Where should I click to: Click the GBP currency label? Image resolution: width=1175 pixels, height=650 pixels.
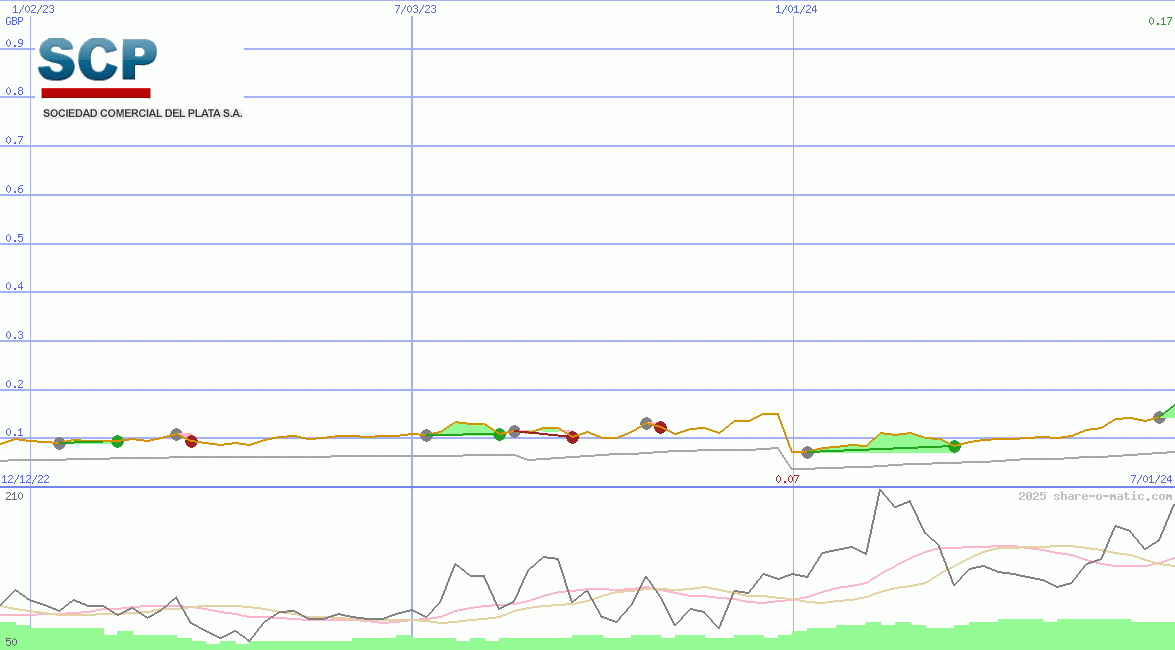[14, 21]
